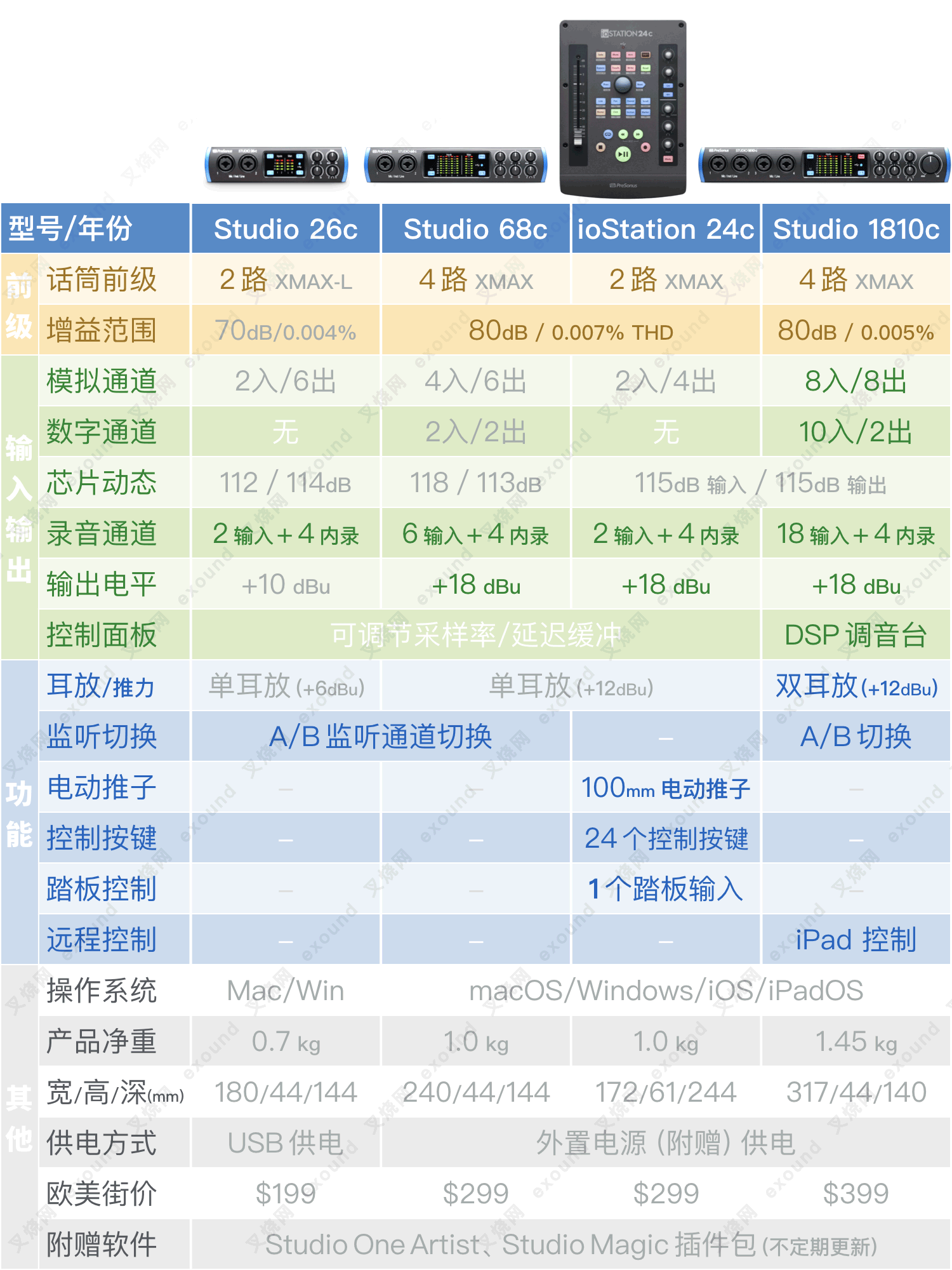Click the 'Mac/Win' cell
952x1270 pixels.
[x=286, y=991]
